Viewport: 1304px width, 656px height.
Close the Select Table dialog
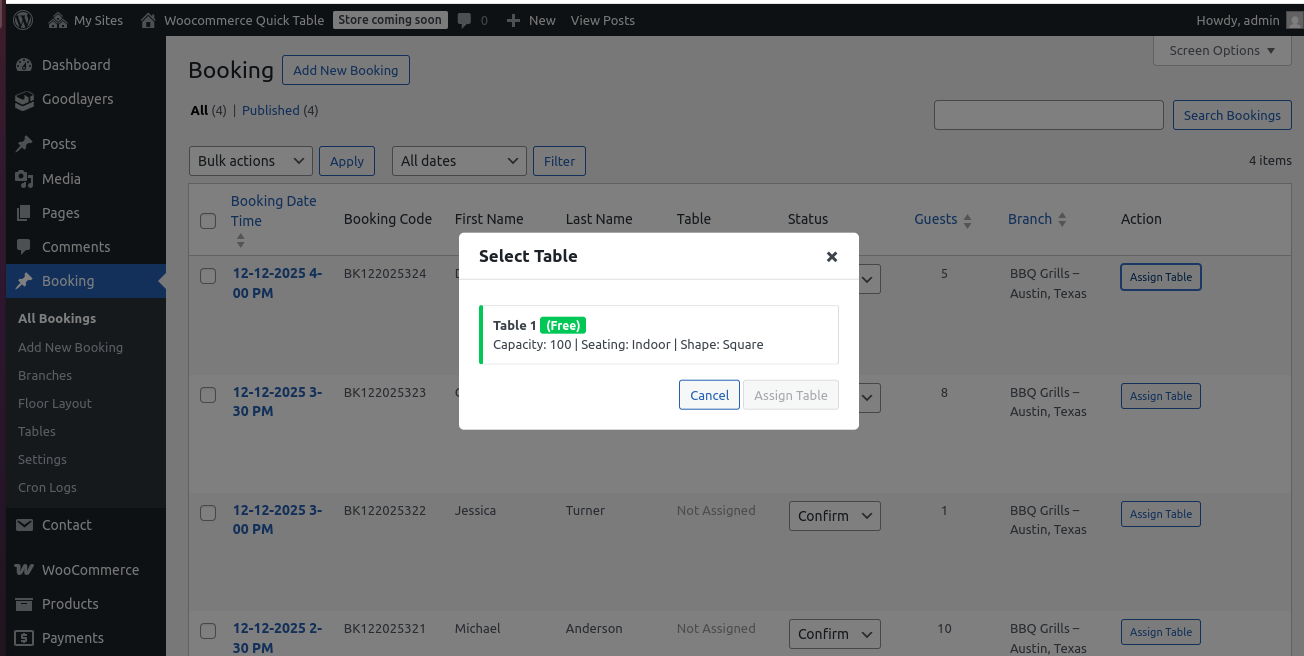click(831, 257)
